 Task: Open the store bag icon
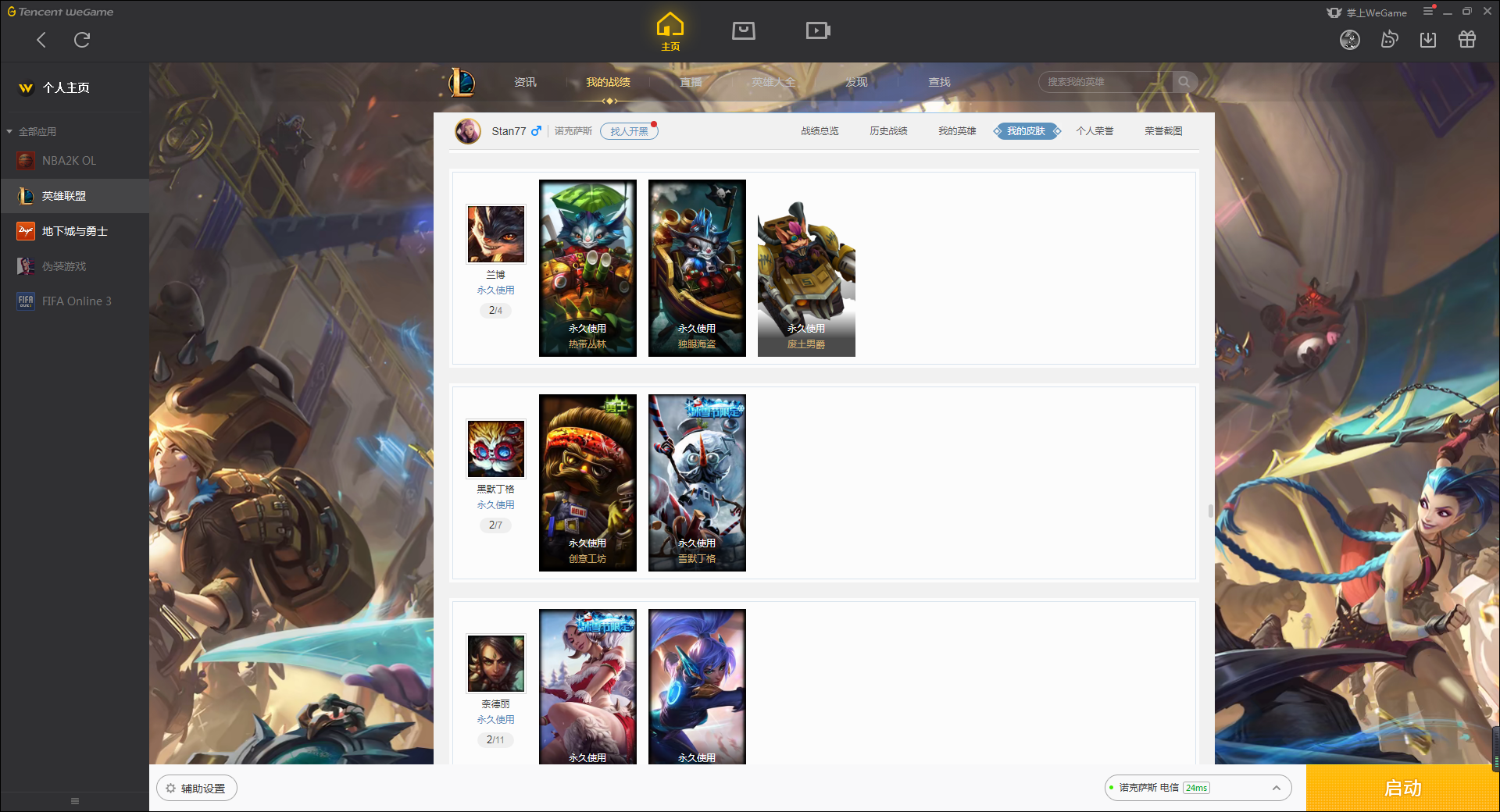click(x=744, y=30)
